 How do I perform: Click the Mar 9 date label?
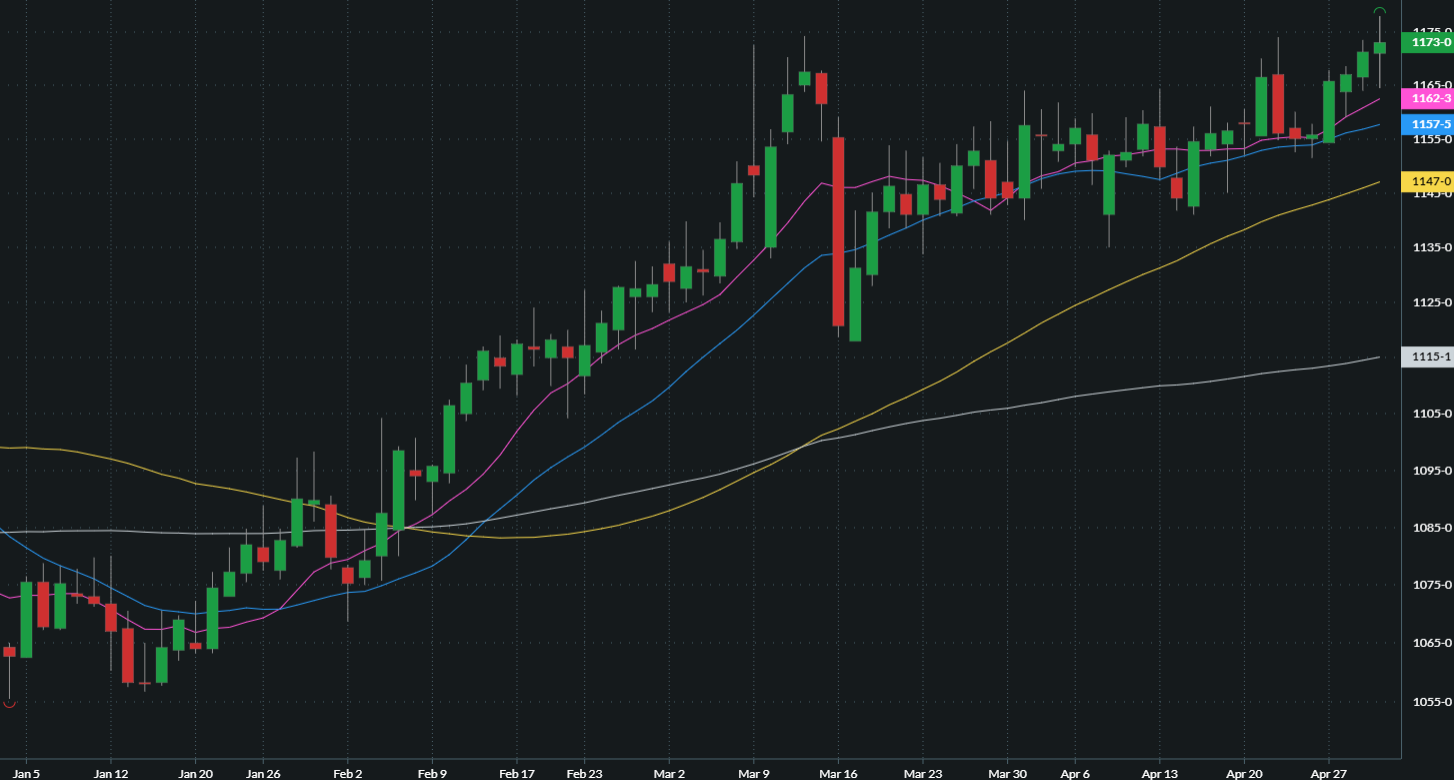753,772
